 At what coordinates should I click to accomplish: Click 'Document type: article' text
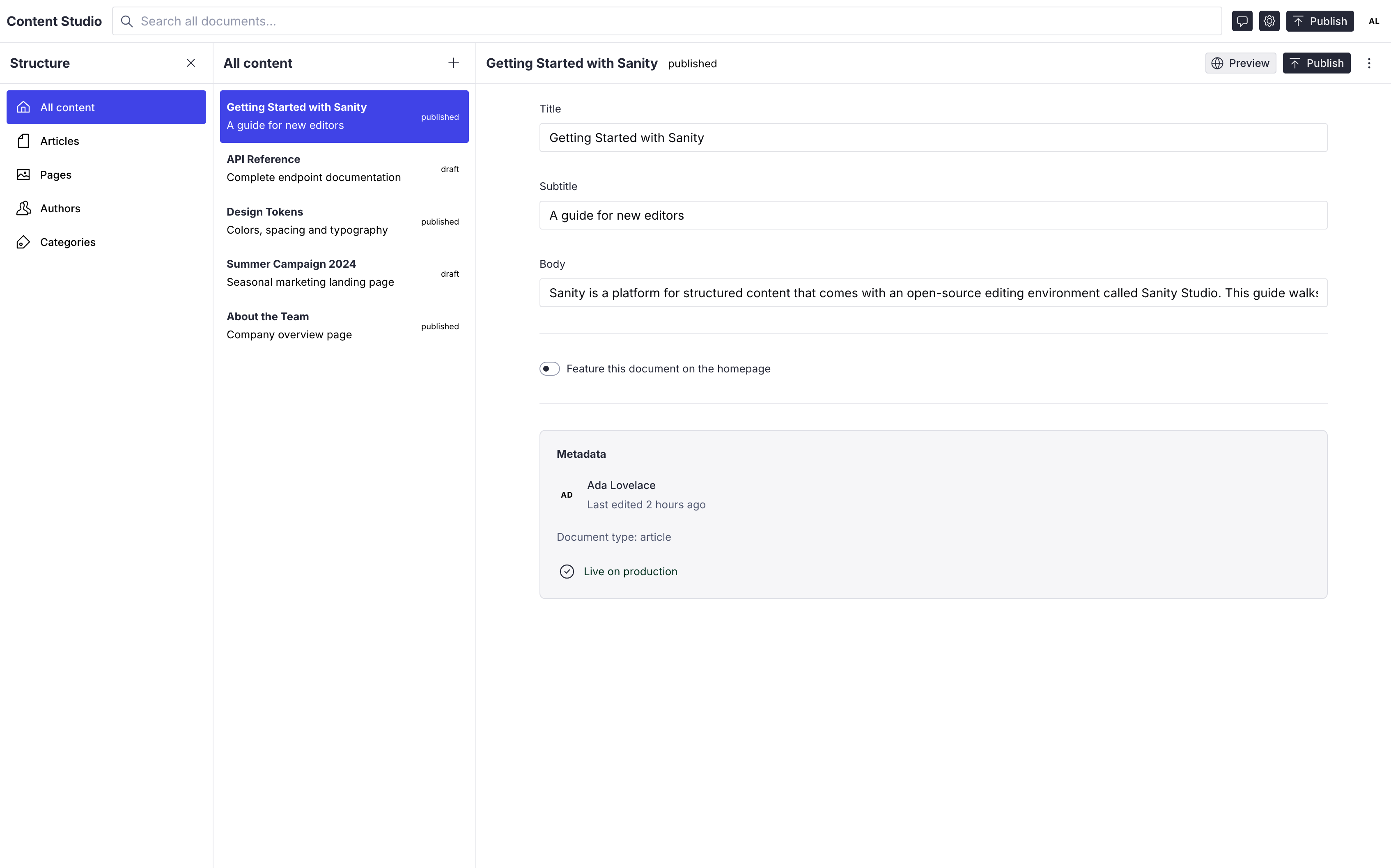click(613, 537)
